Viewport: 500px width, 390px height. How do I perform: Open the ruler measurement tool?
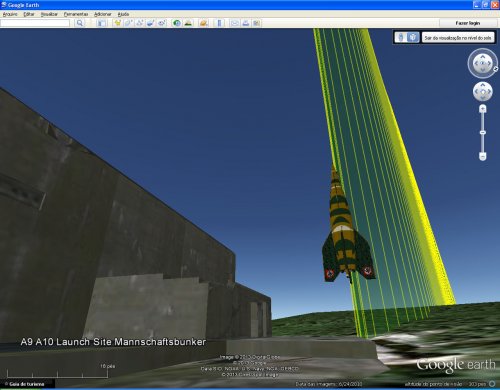pyautogui.click(x=219, y=23)
